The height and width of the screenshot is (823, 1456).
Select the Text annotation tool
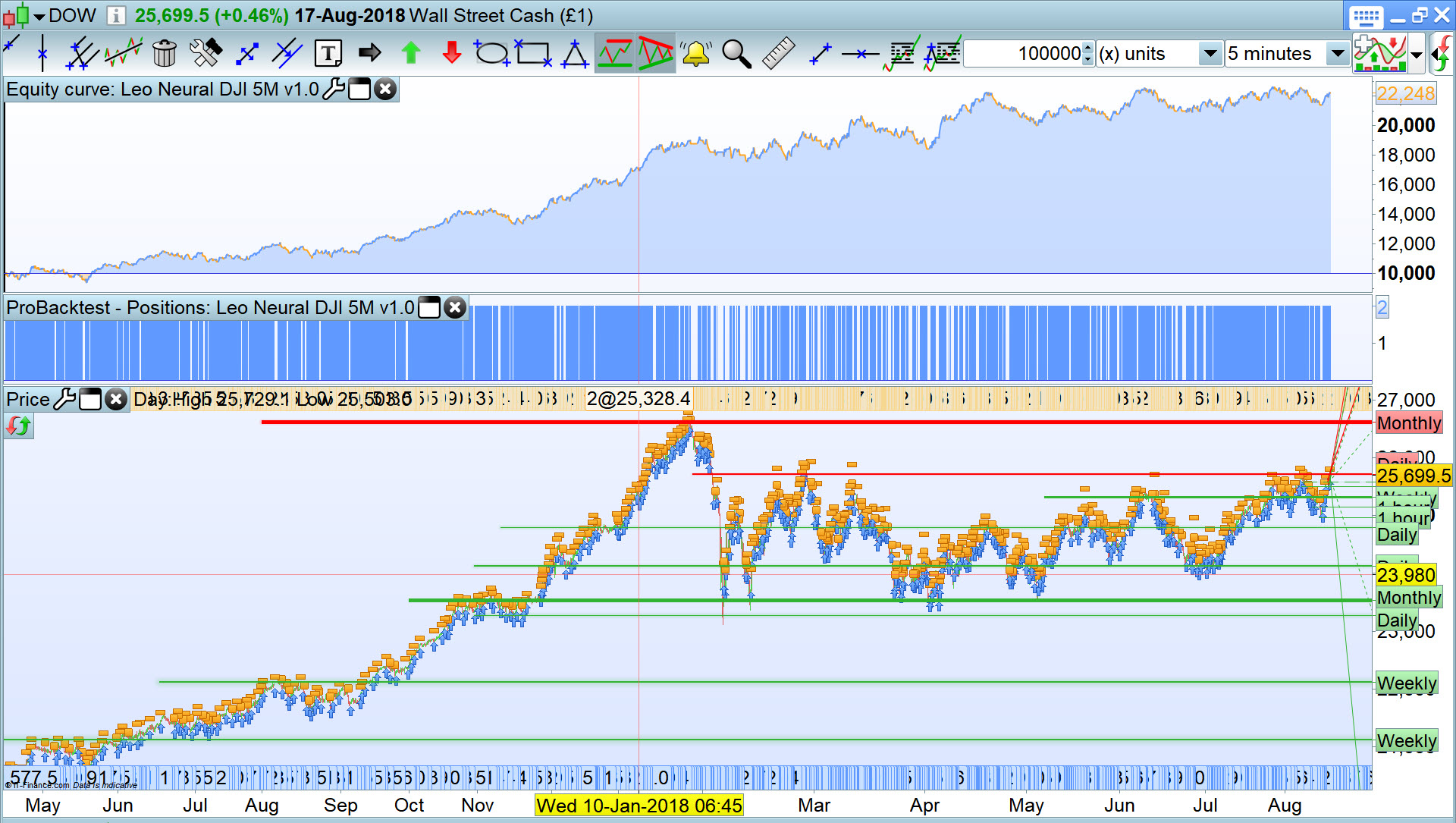pyautogui.click(x=328, y=54)
